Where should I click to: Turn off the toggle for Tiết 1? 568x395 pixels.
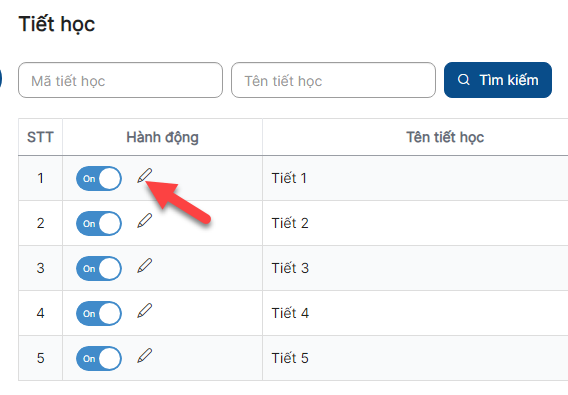99,178
